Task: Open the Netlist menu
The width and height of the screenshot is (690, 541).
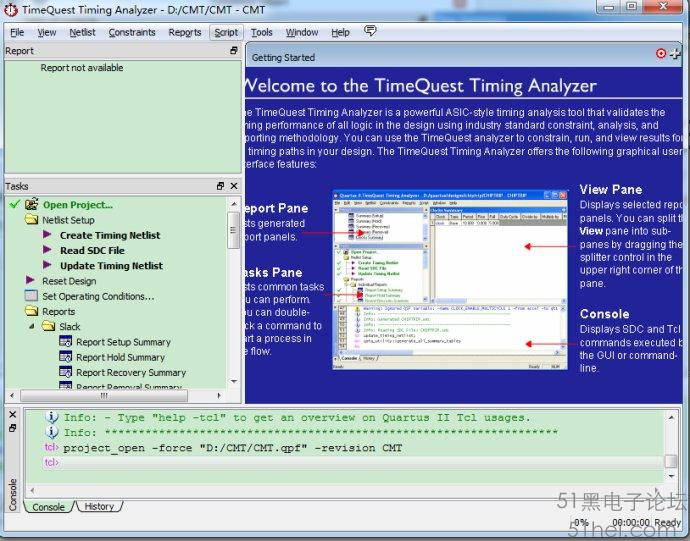Action: [82, 33]
